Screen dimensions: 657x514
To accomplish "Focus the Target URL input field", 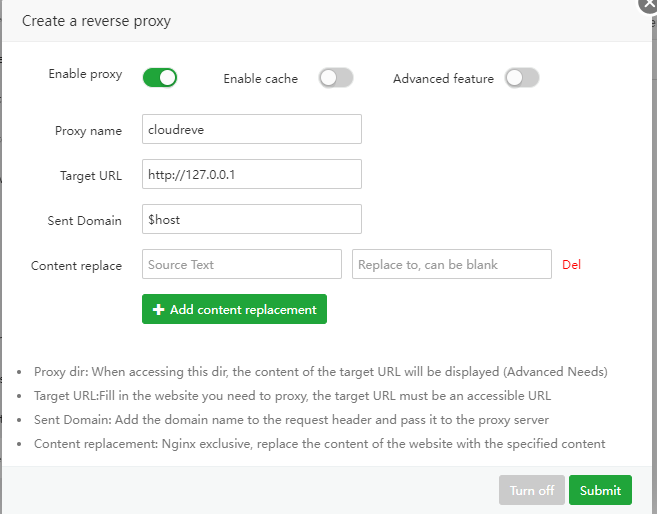I will point(252,174).
